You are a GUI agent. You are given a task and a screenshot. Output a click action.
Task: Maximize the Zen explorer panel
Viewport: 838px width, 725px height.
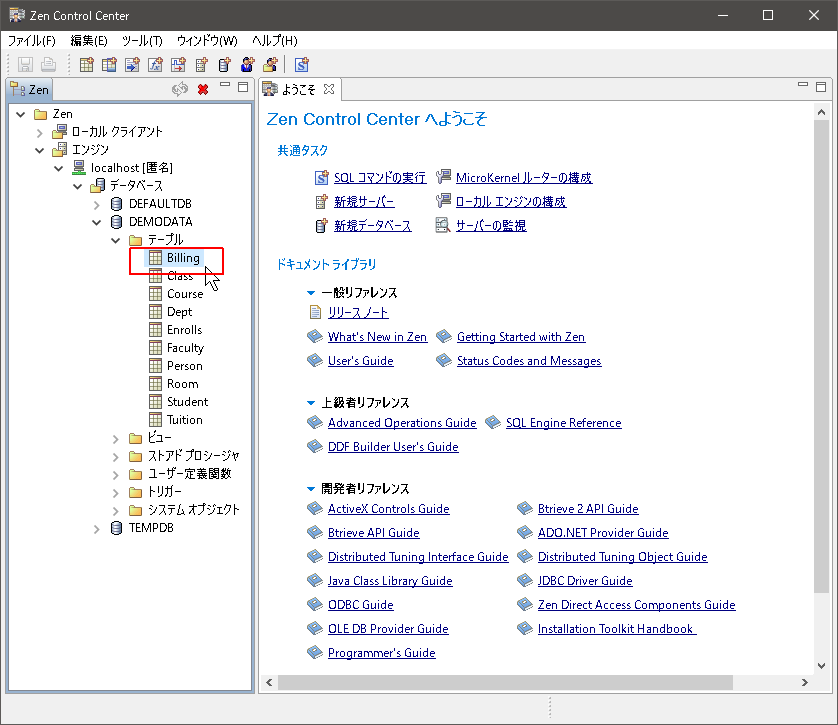click(x=243, y=88)
